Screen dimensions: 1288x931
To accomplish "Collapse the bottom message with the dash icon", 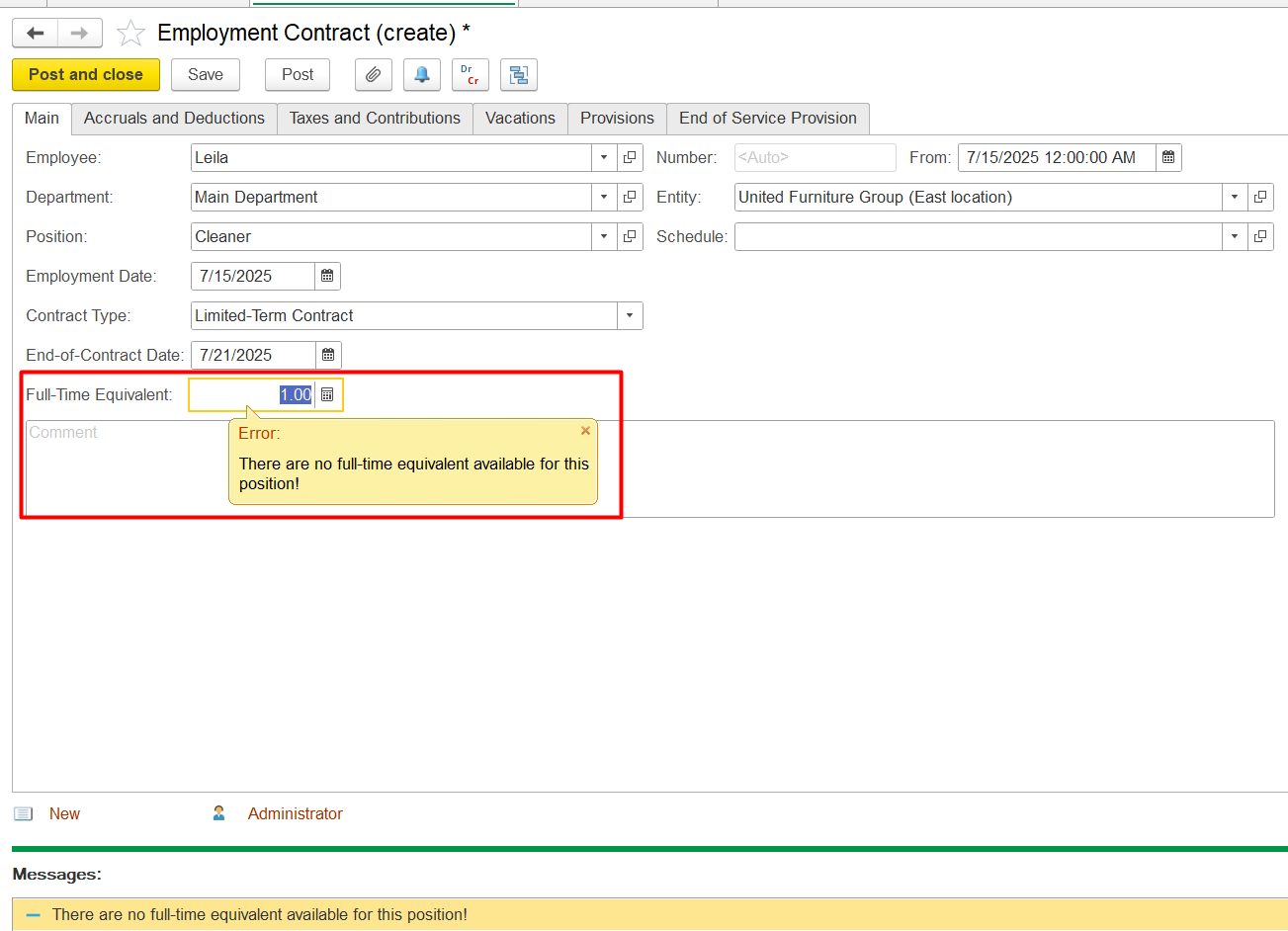I will (x=34, y=915).
